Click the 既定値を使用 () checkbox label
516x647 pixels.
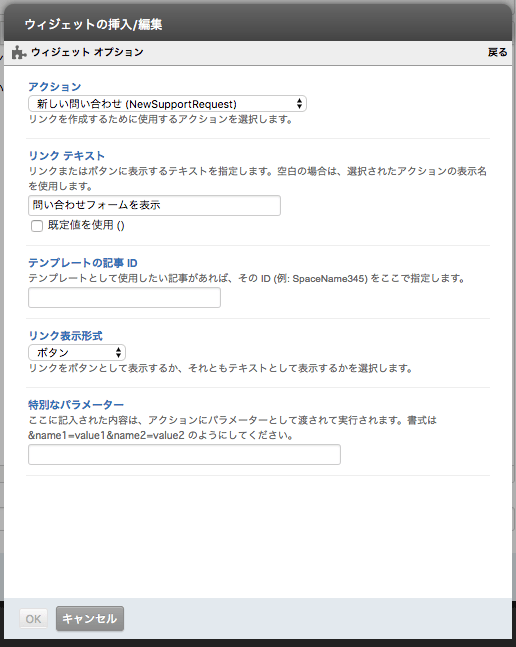point(86,225)
